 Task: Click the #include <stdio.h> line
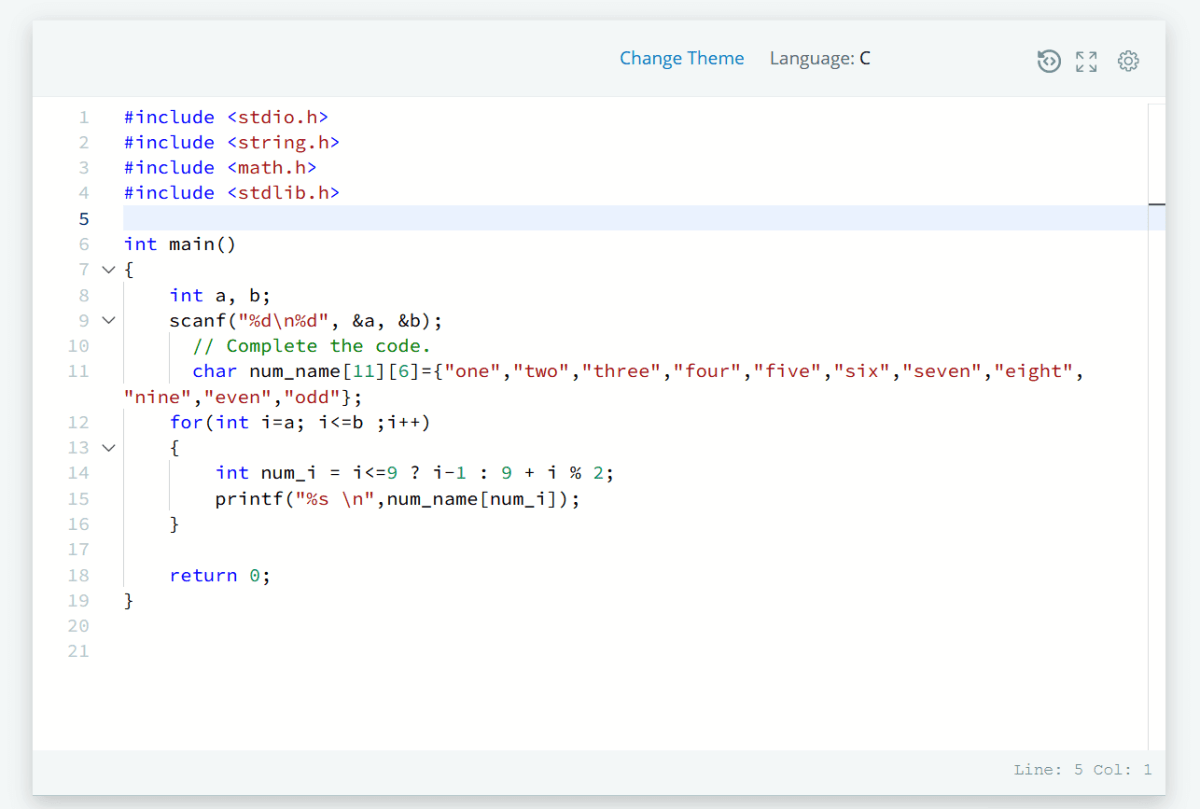[225, 117]
